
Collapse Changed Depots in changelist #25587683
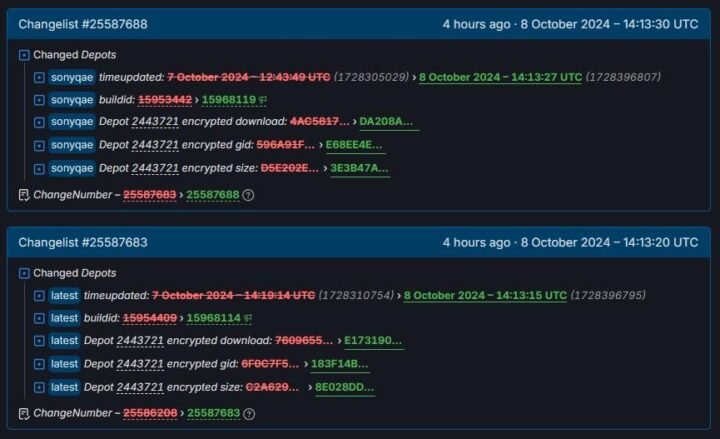[x=24, y=274]
